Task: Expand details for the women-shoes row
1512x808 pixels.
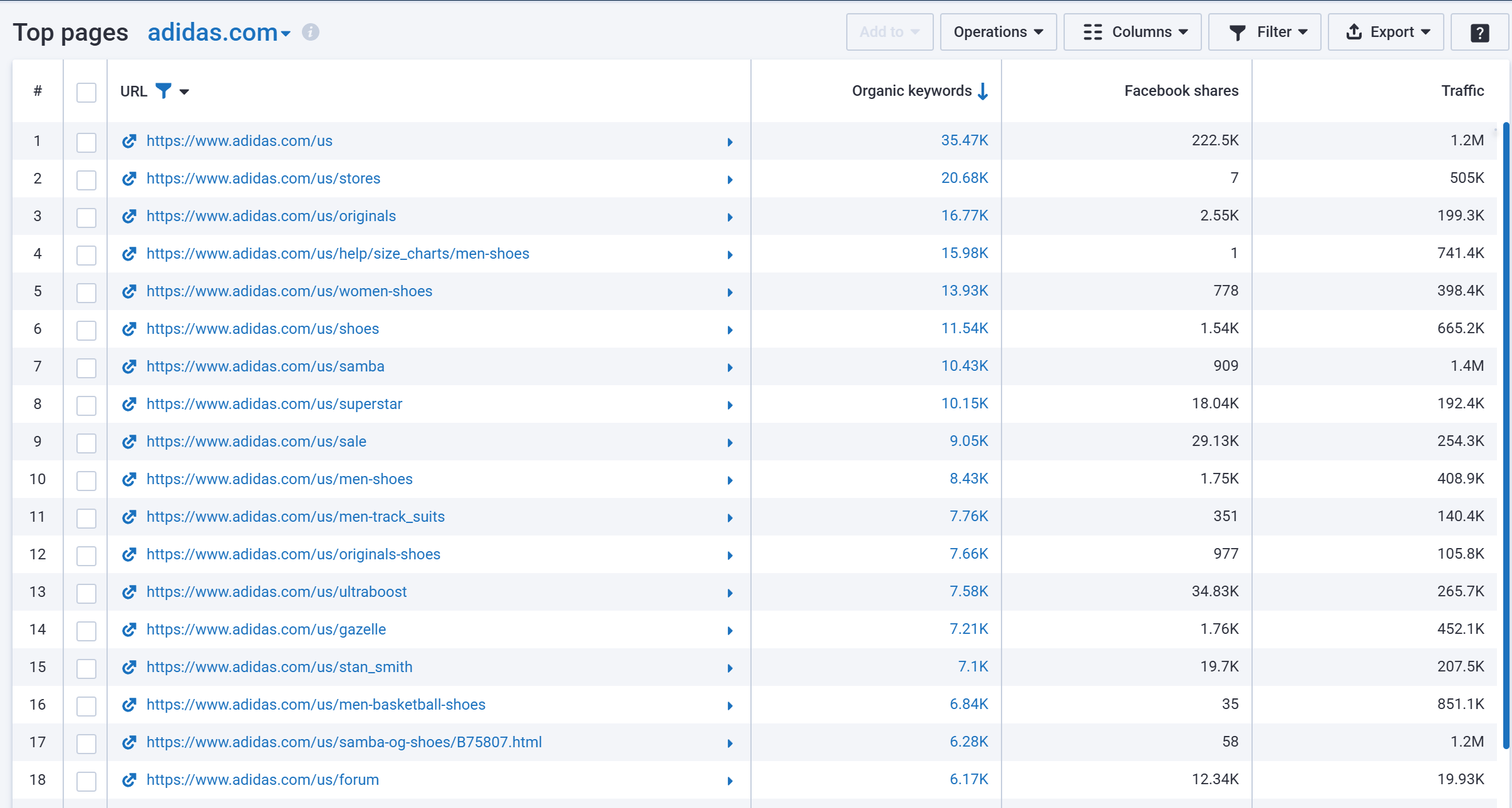Action: 729,292
